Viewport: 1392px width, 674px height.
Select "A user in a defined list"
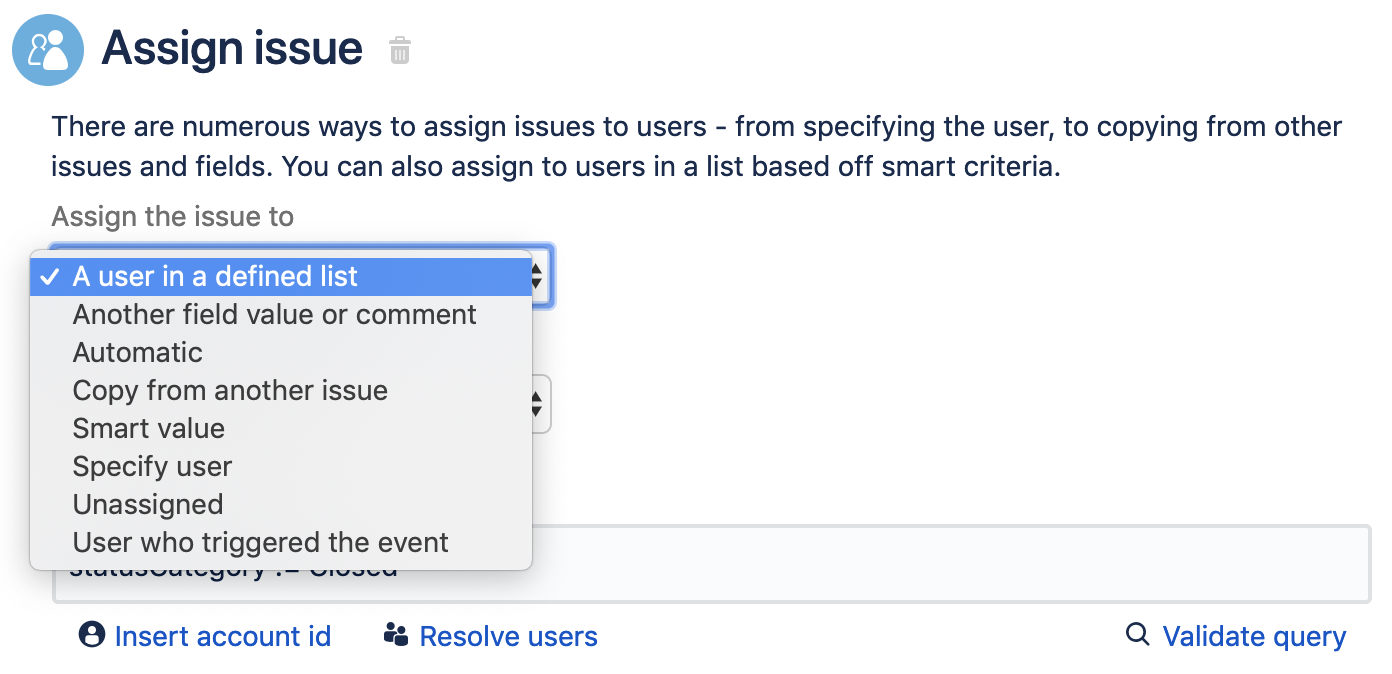[x=215, y=277]
